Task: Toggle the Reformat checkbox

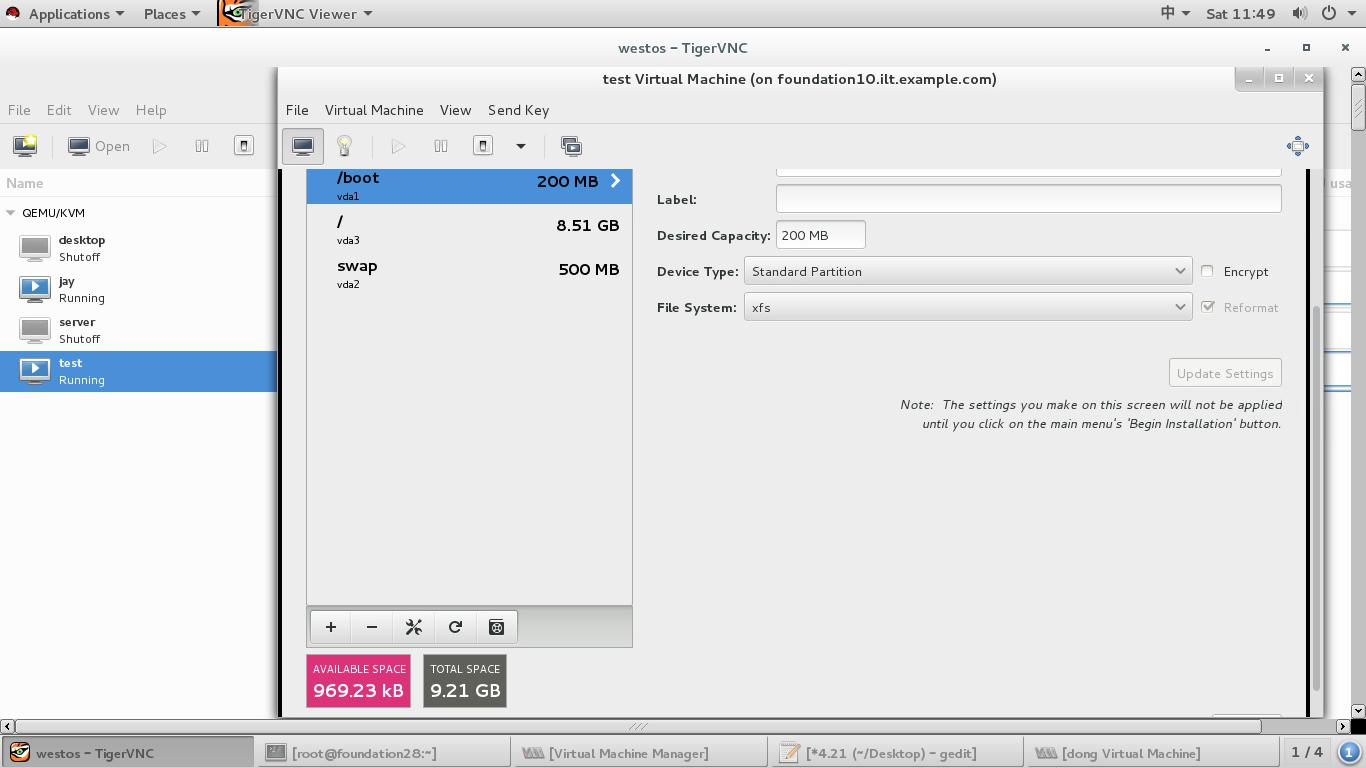Action: click(1208, 307)
